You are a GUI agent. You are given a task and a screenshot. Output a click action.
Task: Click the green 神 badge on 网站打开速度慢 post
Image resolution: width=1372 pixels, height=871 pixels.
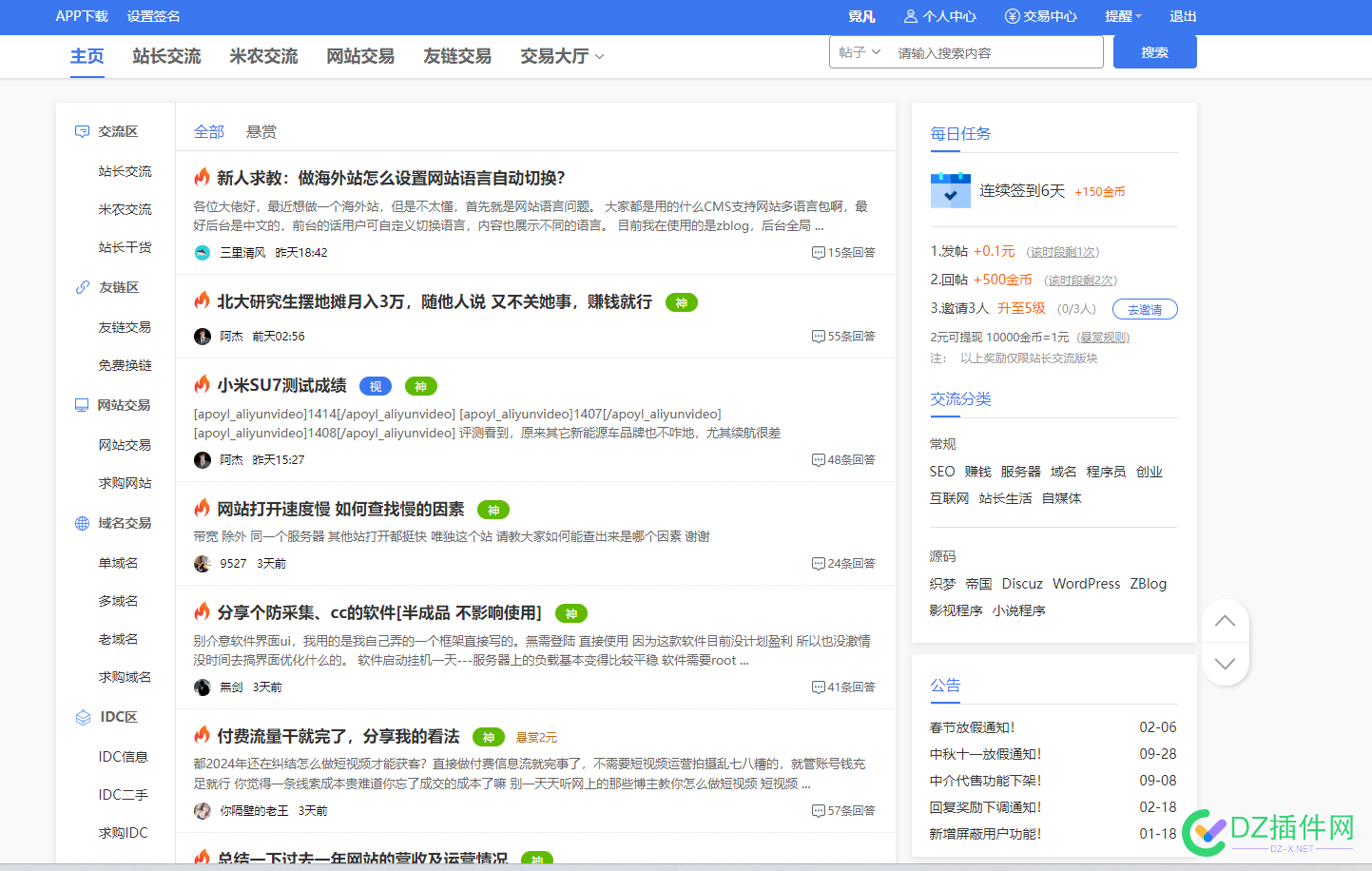pyautogui.click(x=493, y=511)
